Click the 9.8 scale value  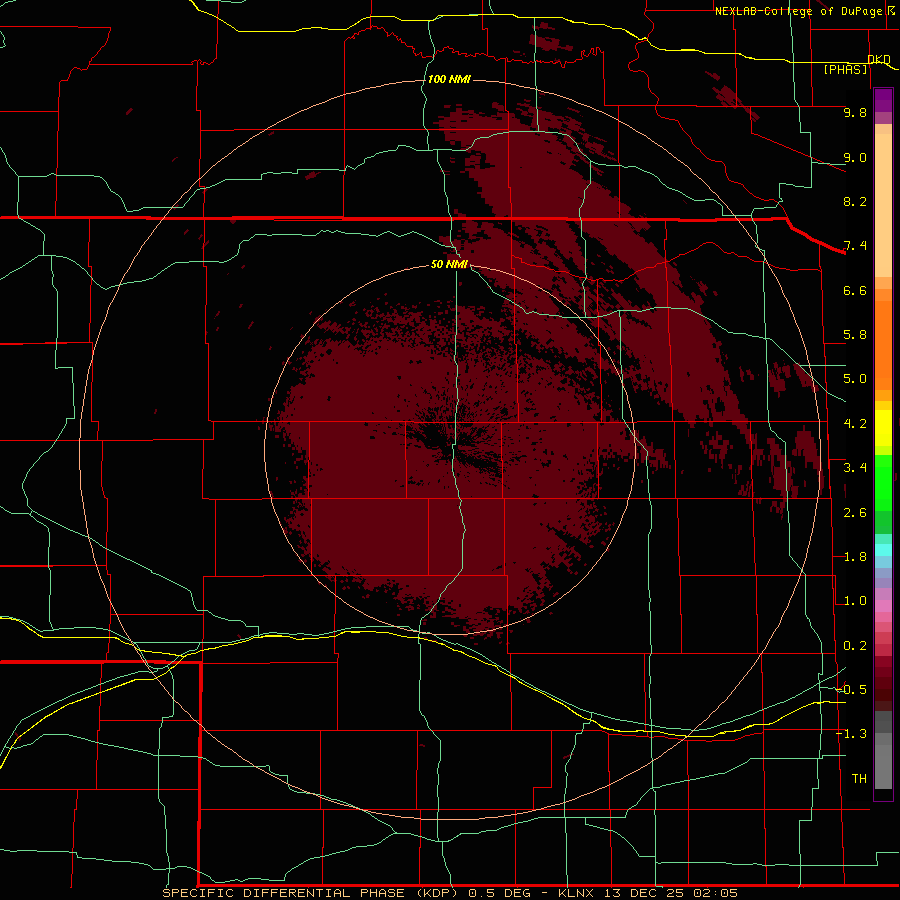(x=855, y=112)
